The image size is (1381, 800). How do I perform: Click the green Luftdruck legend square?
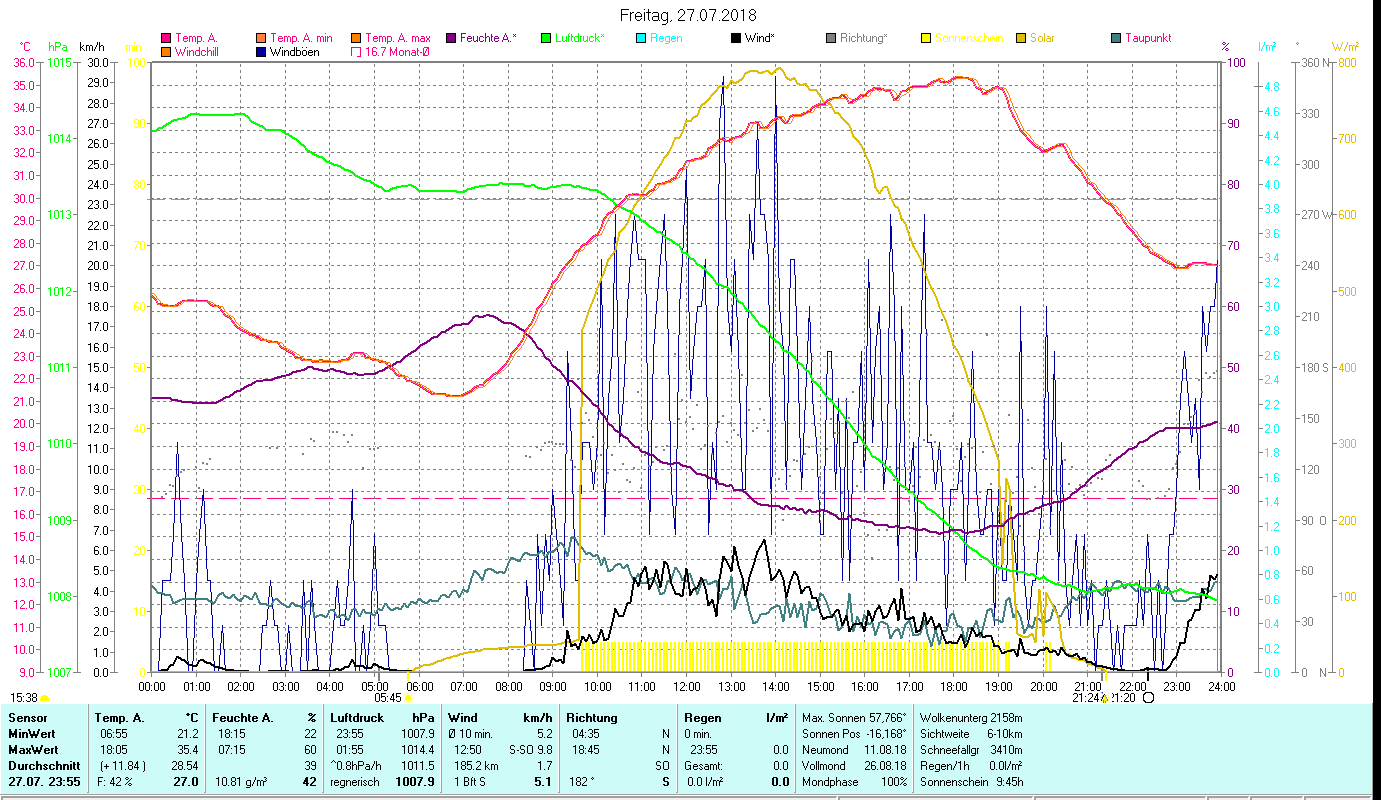click(x=546, y=38)
